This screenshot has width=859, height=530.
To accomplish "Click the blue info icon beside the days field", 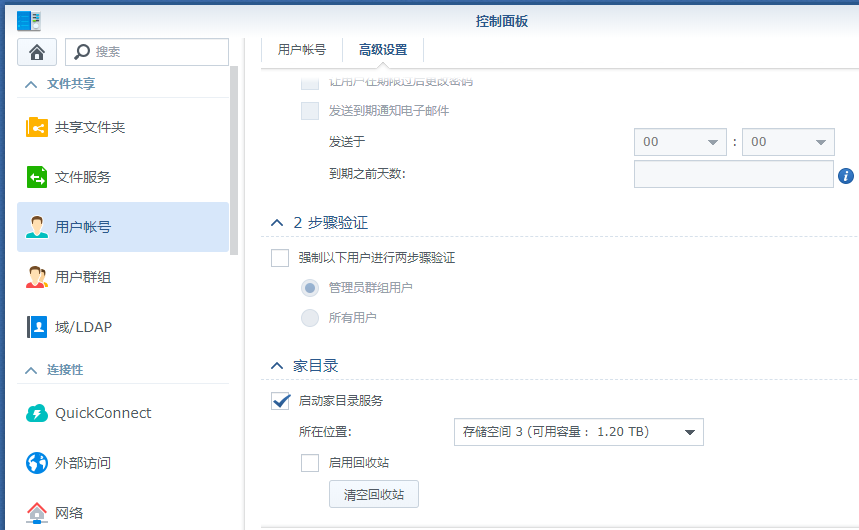I will coord(846,175).
